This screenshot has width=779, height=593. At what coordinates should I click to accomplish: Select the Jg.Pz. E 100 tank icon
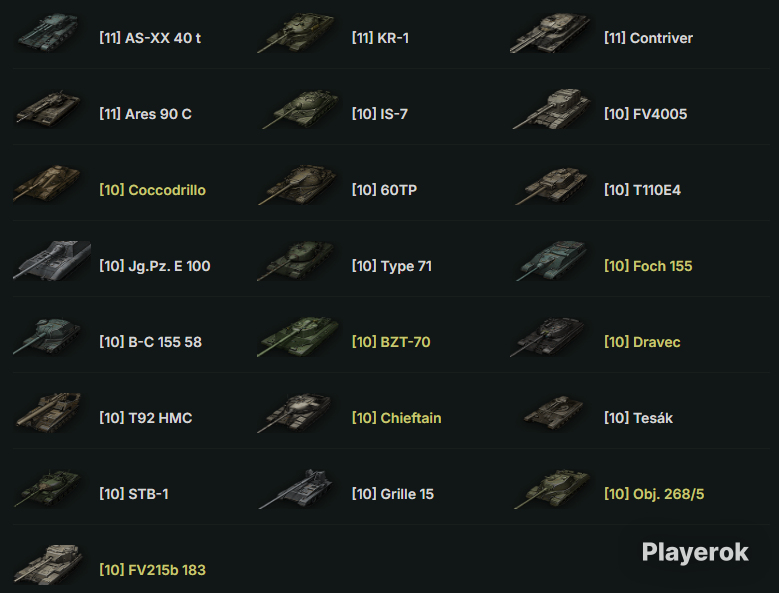pyautogui.click(x=52, y=261)
